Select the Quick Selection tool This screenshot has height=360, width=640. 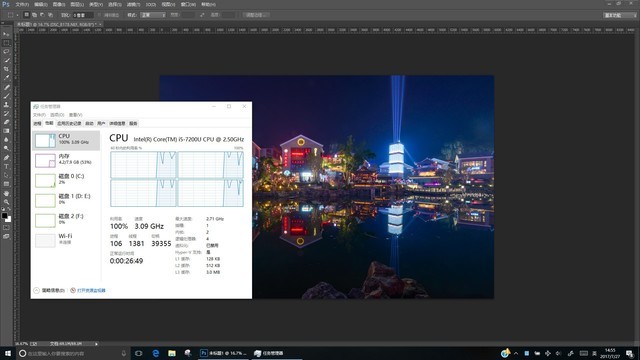(6, 60)
